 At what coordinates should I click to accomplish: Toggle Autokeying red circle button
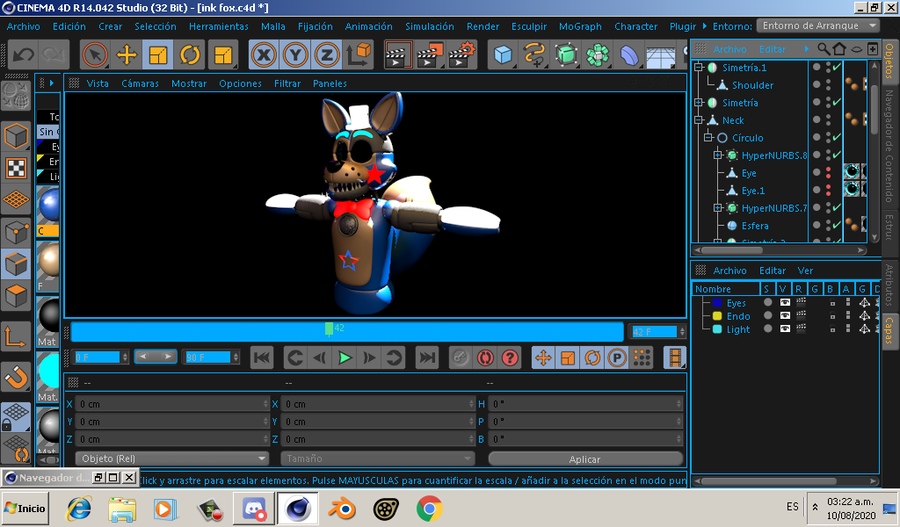484,358
